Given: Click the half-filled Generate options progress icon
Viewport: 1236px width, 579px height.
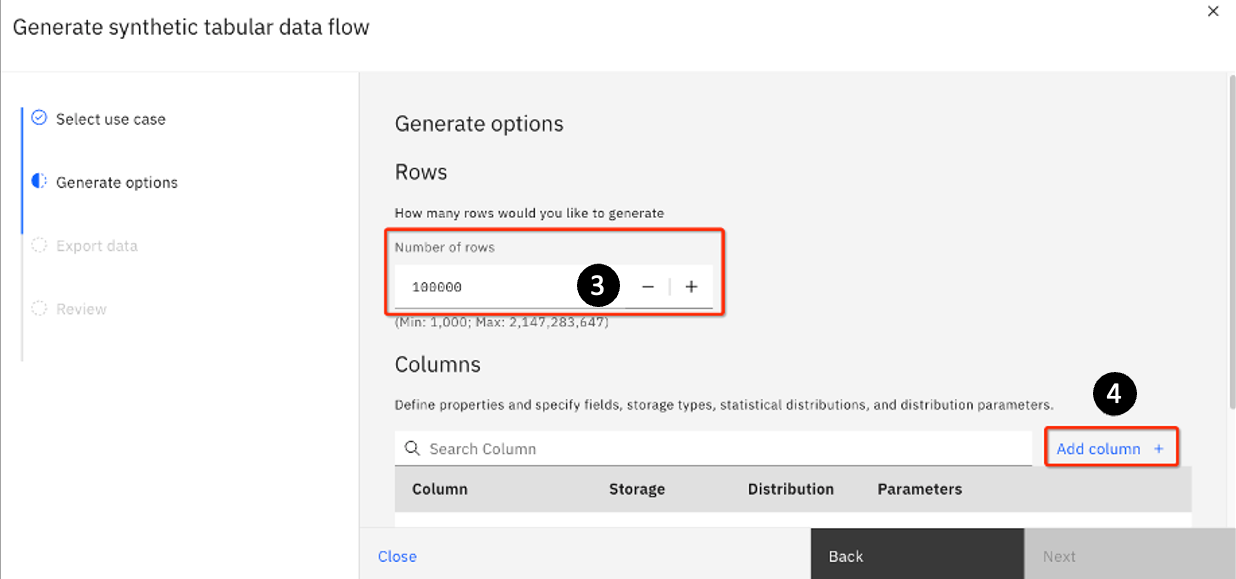Looking at the screenshot, I should pyautogui.click(x=39, y=182).
